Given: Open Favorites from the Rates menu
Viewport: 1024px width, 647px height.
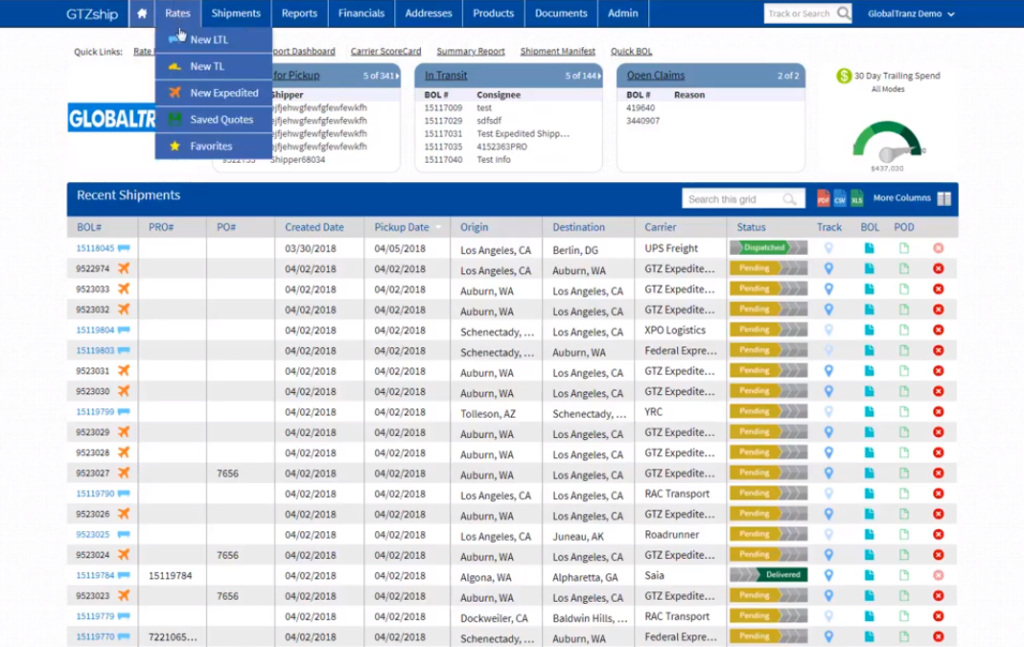Looking at the screenshot, I should click(x=214, y=146).
